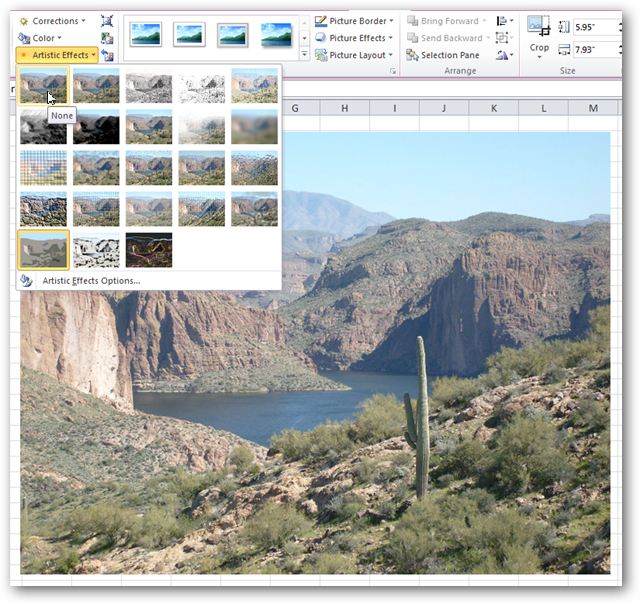Select the first picture style thumbnail
The image size is (640, 604).
tap(146, 34)
